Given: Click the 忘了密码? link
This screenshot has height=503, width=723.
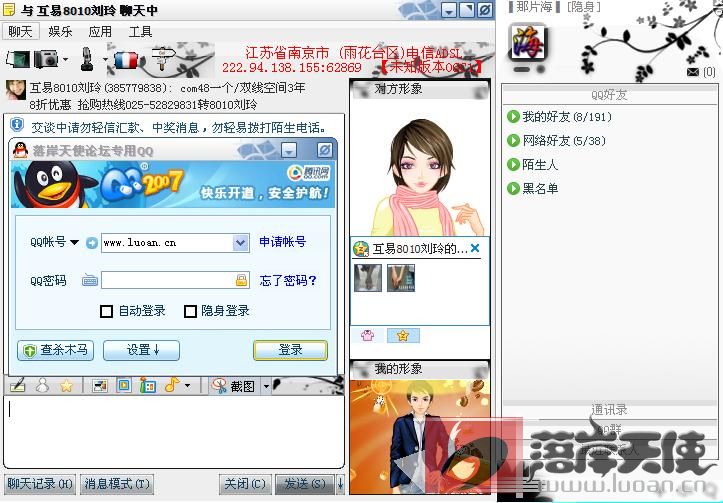Looking at the screenshot, I should 288,280.
